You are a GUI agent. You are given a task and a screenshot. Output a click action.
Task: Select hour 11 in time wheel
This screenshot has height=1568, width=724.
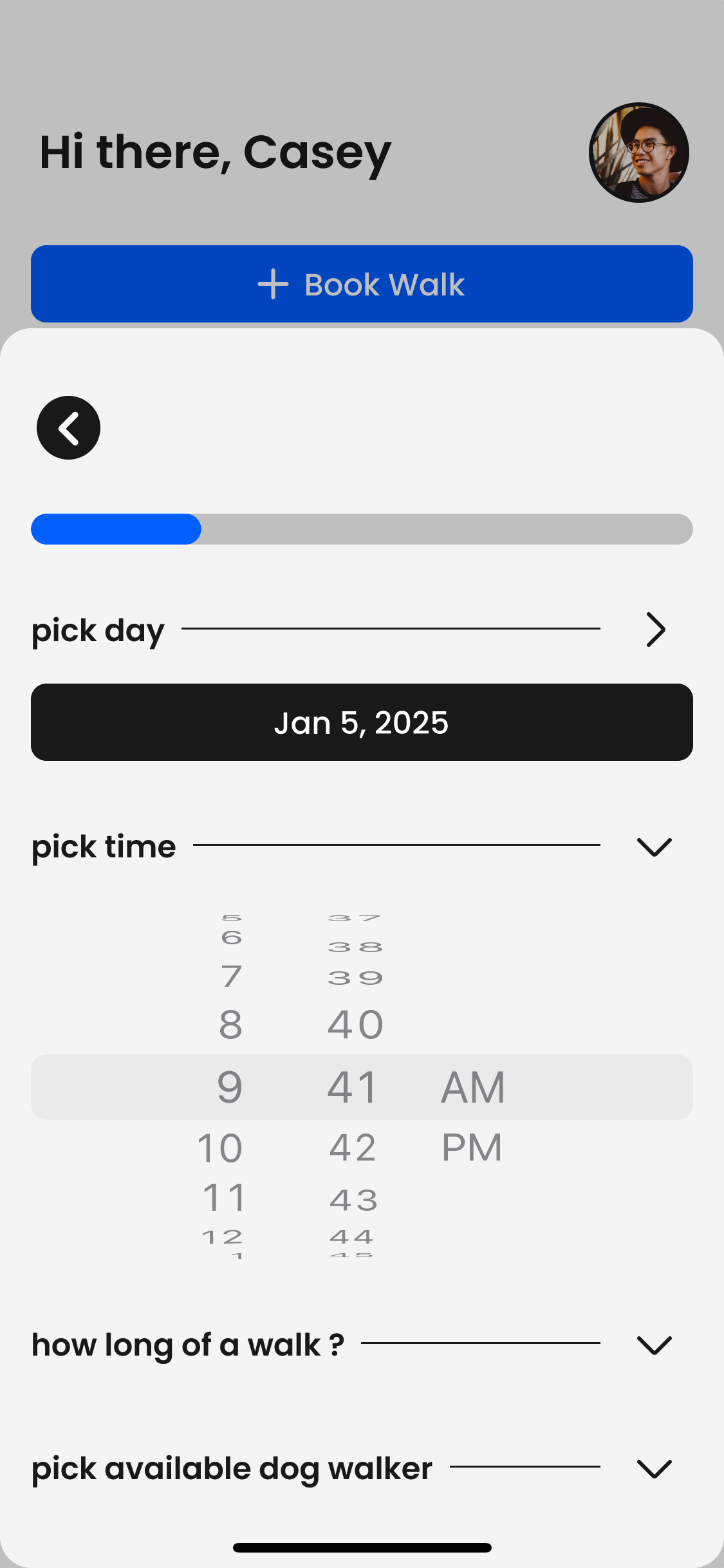224,1198
